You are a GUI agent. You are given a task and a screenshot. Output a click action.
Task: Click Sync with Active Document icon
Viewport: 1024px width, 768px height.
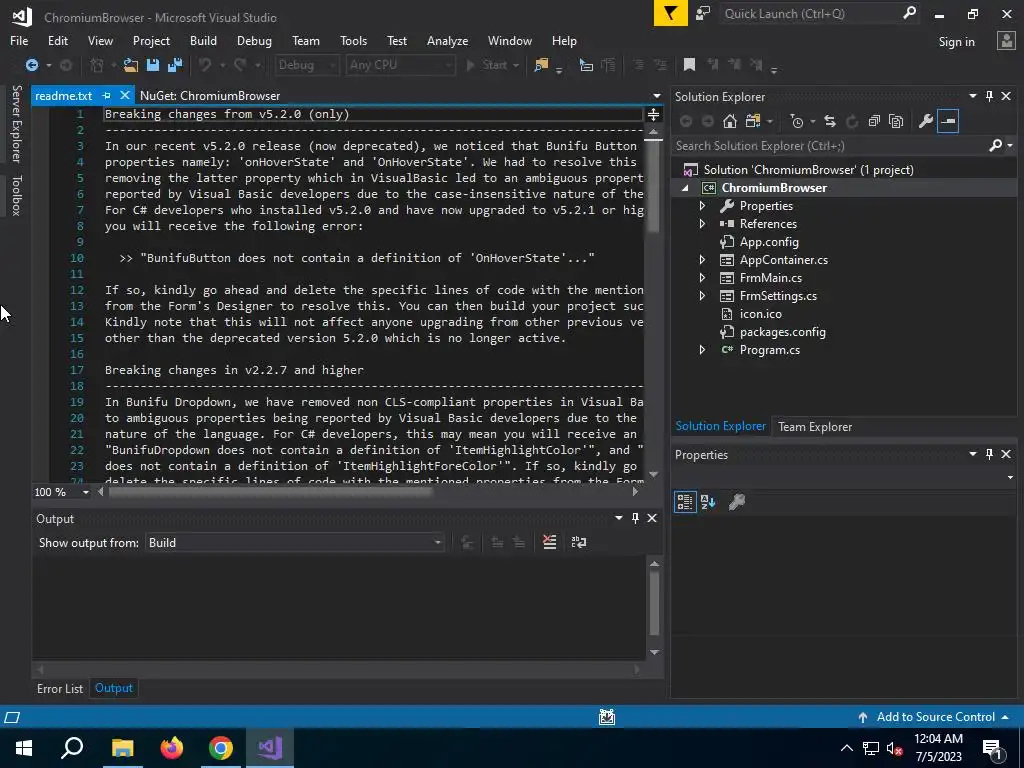point(829,121)
